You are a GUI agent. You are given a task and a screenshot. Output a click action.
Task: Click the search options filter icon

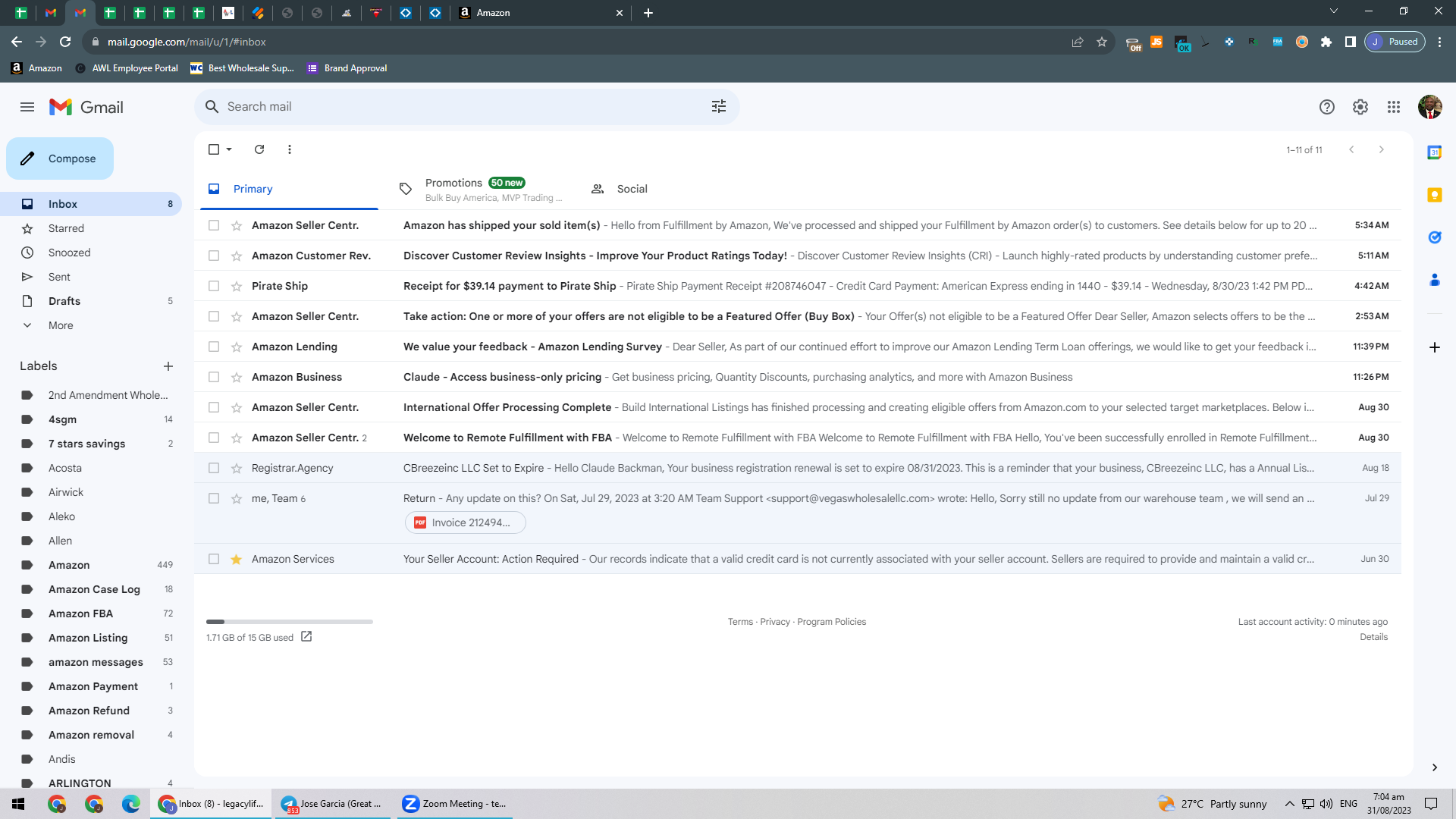pos(719,107)
